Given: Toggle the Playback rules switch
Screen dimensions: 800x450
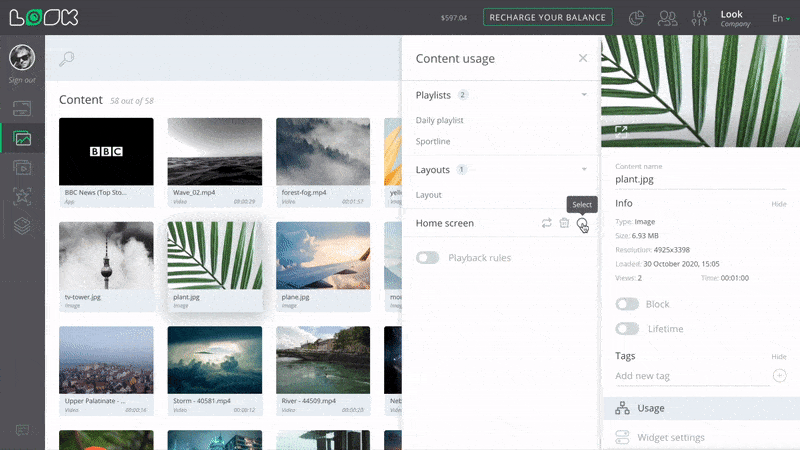Looking at the screenshot, I should tap(428, 258).
